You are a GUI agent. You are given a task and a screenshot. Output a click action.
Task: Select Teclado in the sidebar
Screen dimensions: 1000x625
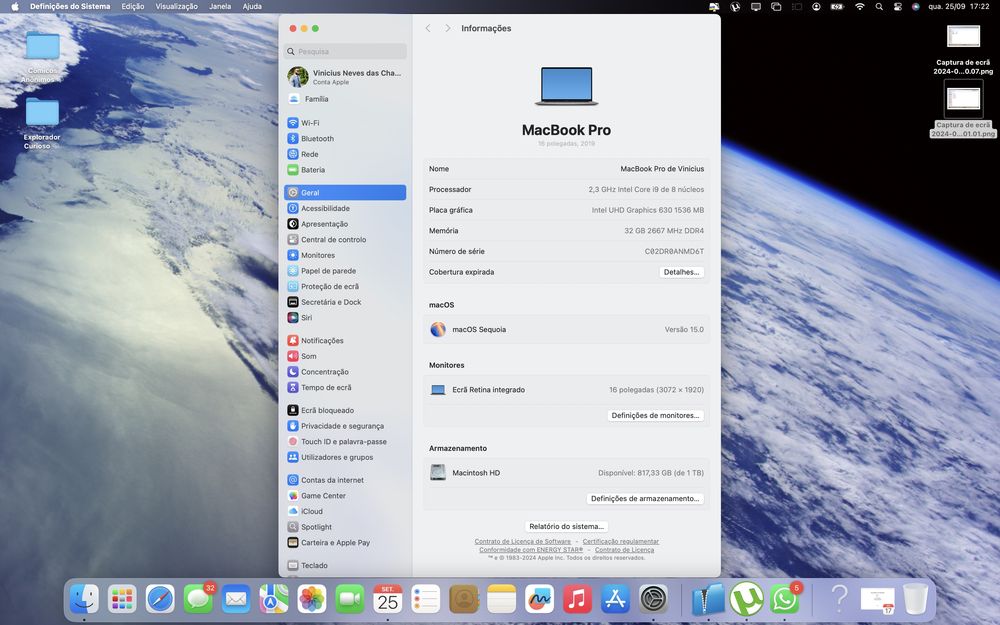point(345,565)
